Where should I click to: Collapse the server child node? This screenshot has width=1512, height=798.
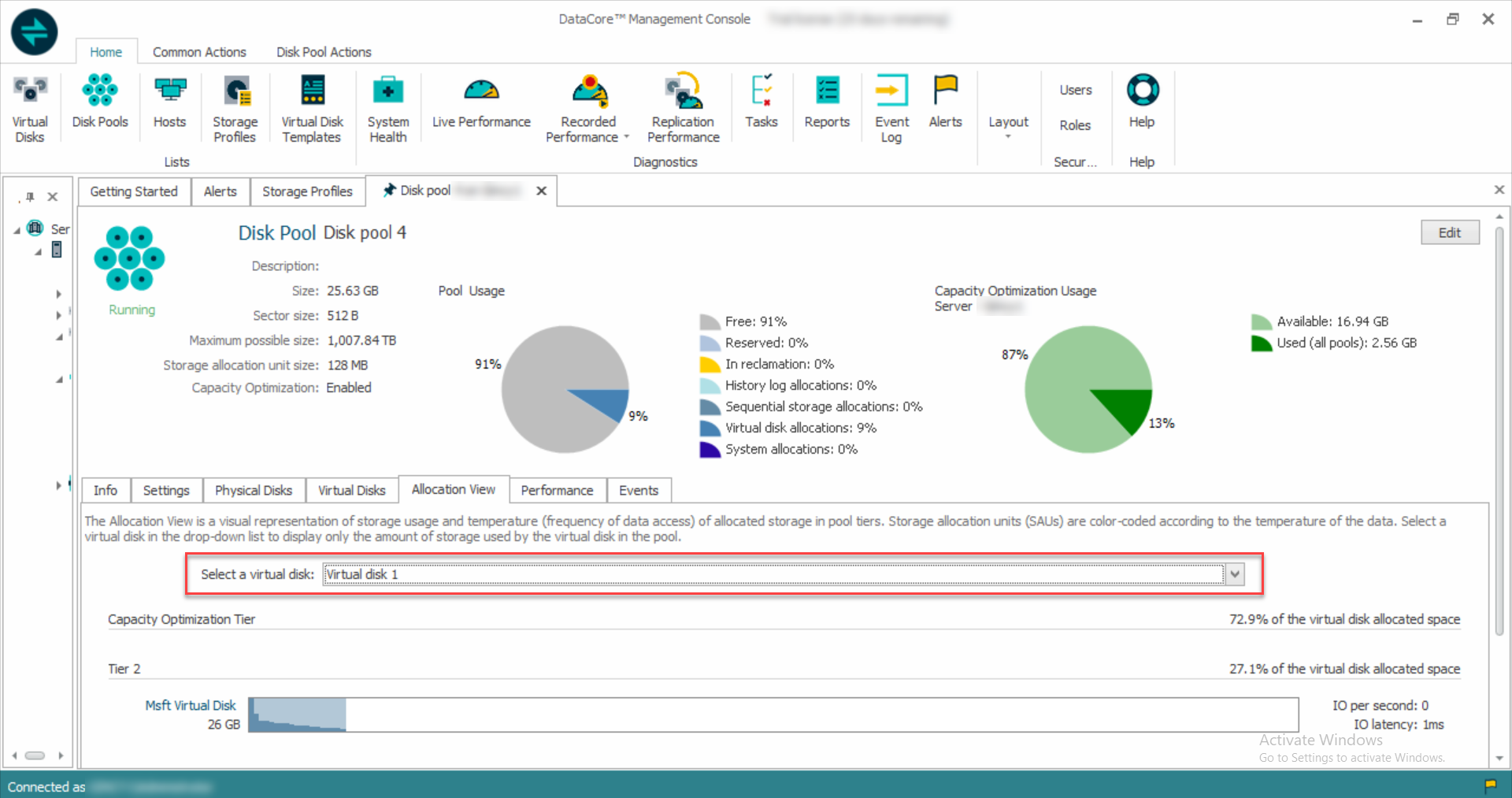click(x=38, y=252)
